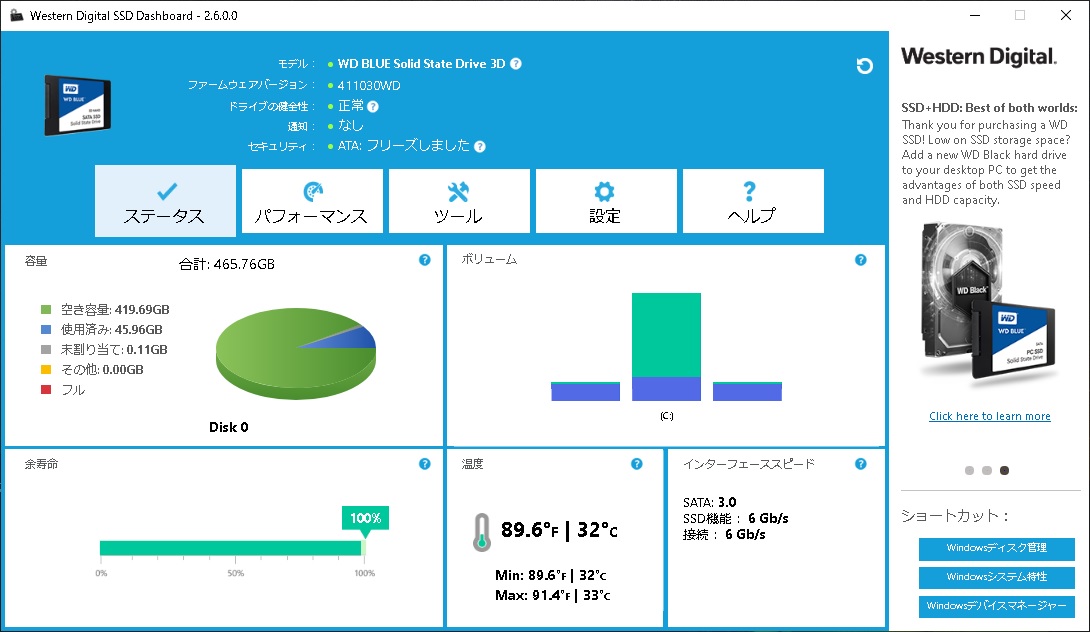Click the thermometer icon in the 温度 panel
This screenshot has width=1090, height=632.
[x=482, y=533]
